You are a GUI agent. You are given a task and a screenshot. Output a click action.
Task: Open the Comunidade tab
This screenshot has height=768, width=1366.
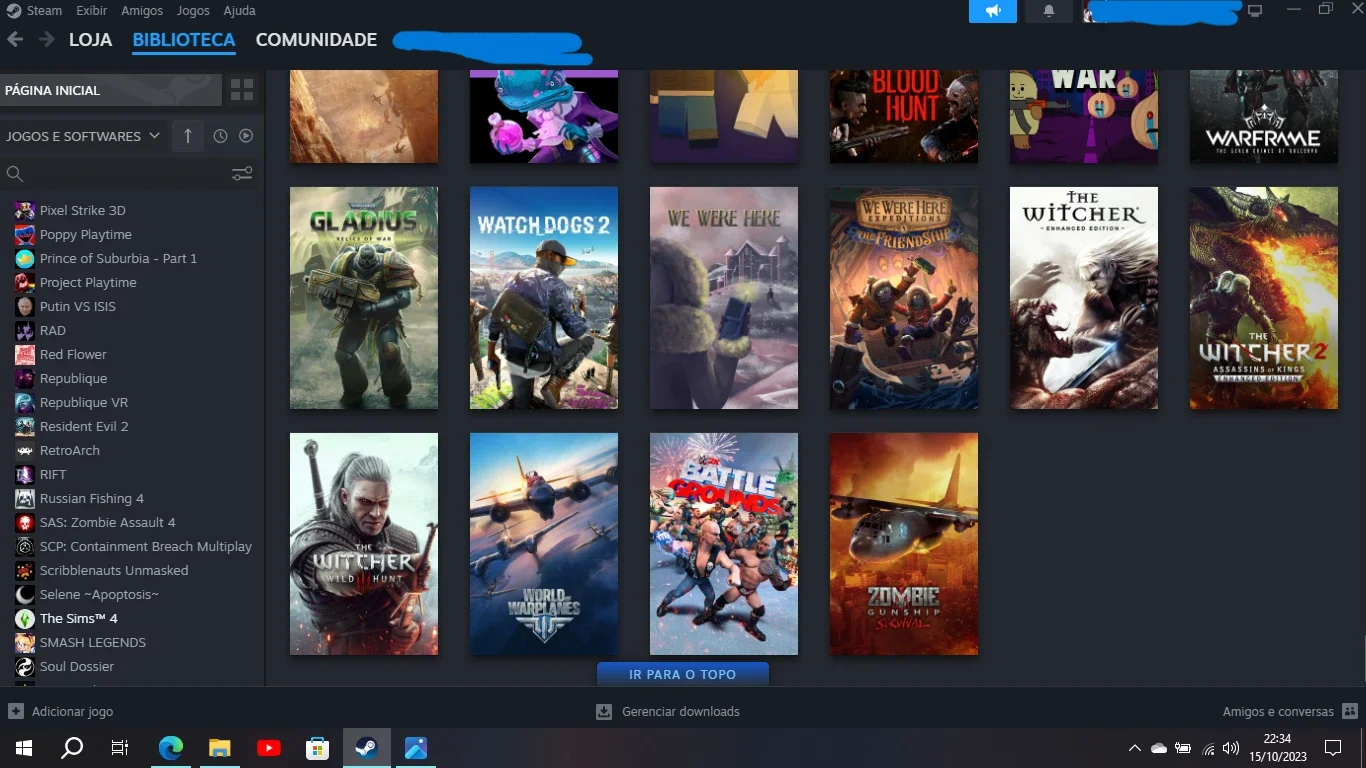click(x=316, y=40)
